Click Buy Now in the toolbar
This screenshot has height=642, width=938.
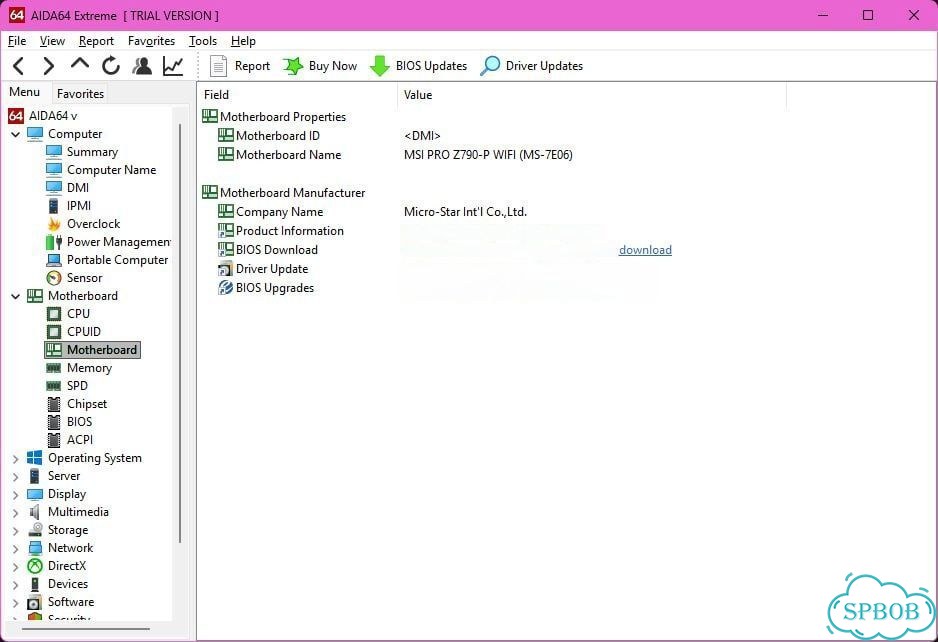click(320, 66)
